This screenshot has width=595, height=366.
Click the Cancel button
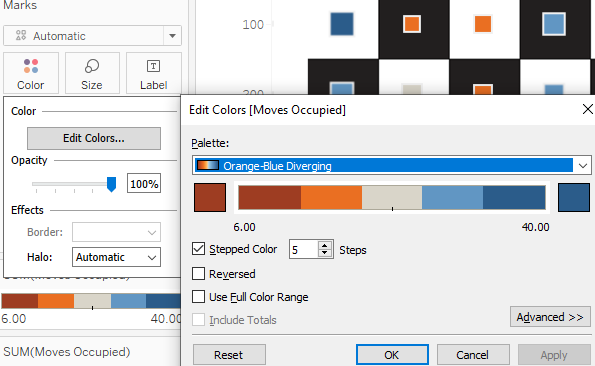pos(473,355)
